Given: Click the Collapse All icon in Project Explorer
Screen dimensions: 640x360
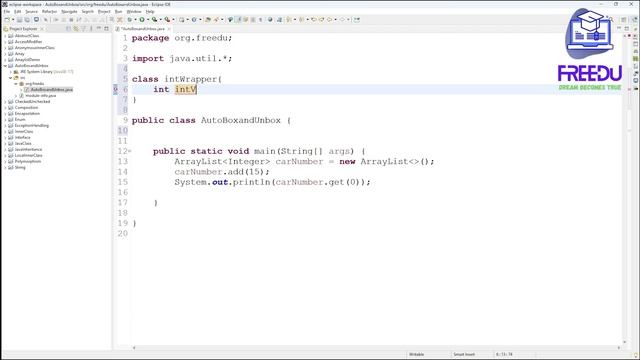Looking at the screenshot, I should [x=68, y=29].
